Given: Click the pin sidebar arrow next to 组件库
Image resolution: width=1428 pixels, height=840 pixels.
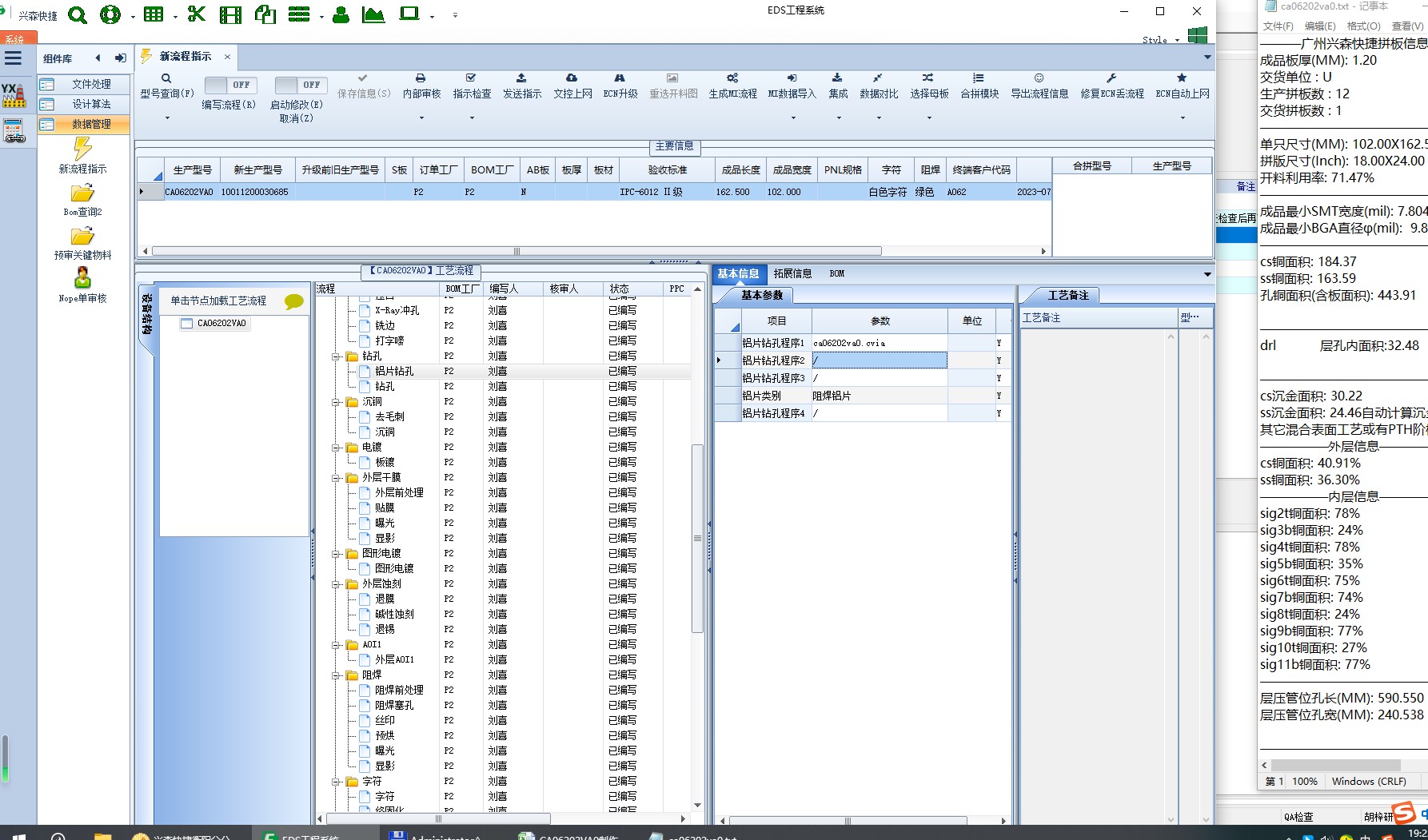Looking at the screenshot, I should tap(120, 58).
